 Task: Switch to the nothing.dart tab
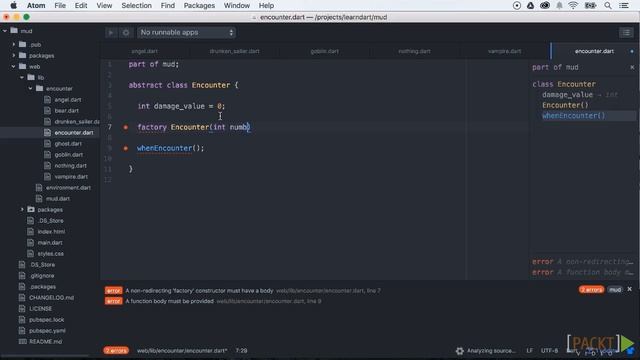click(x=414, y=51)
